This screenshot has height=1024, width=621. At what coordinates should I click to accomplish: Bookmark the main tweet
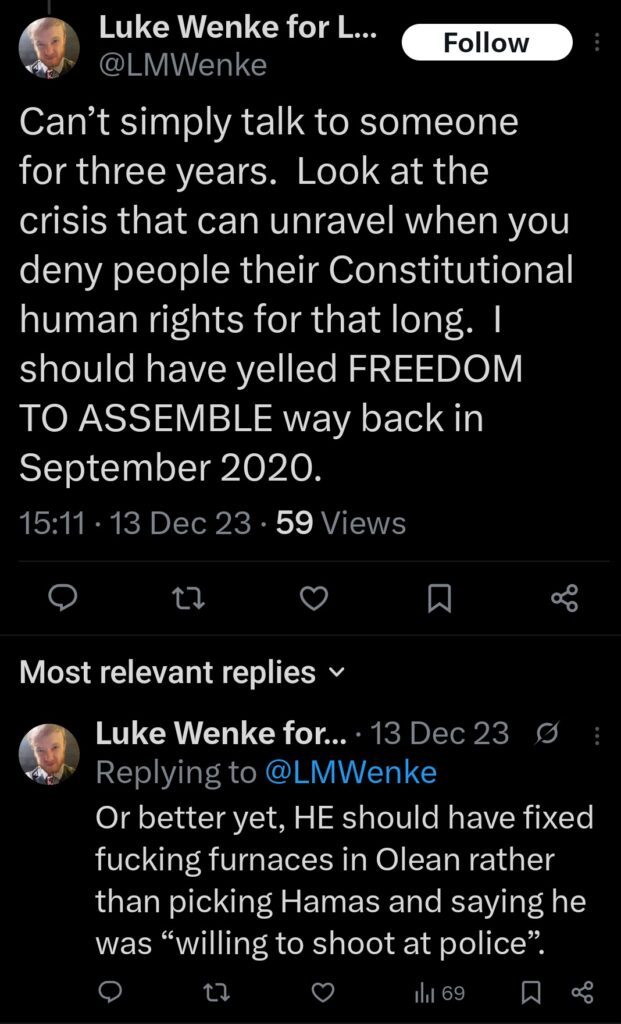[x=440, y=598]
